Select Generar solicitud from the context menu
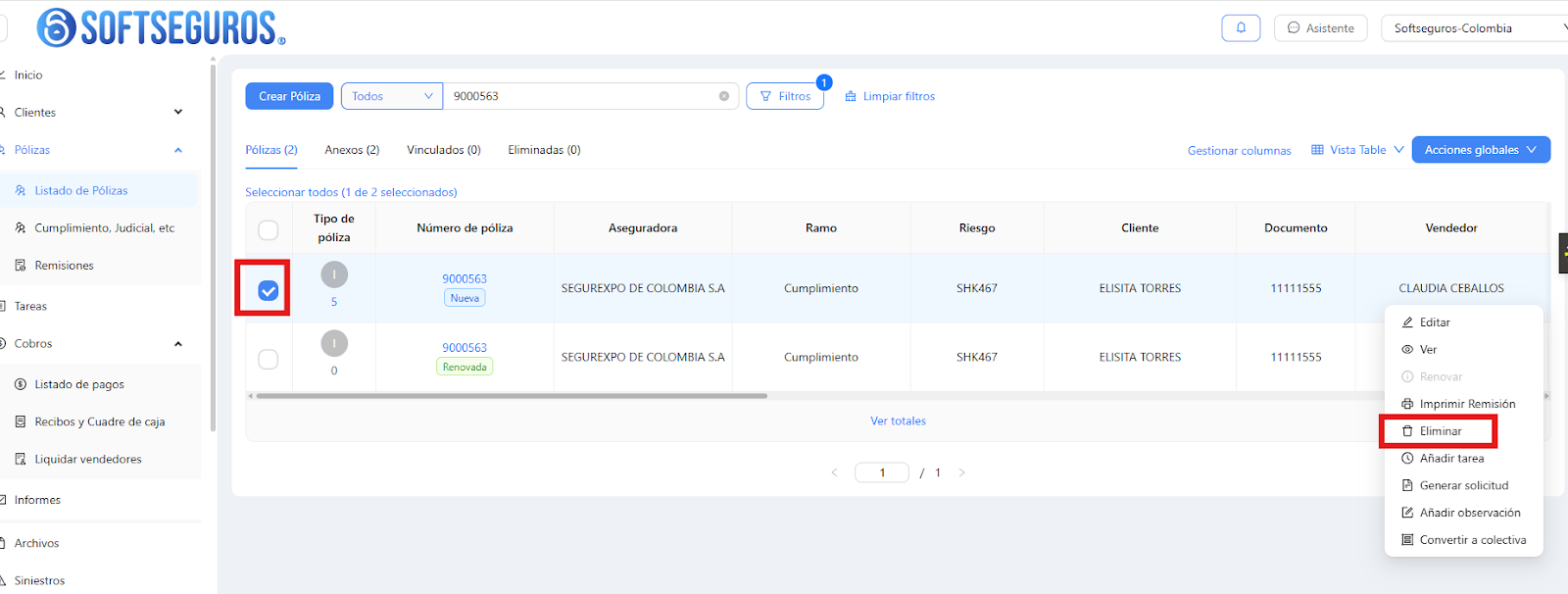The image size is (1568, 594). tap(1464, 485)
